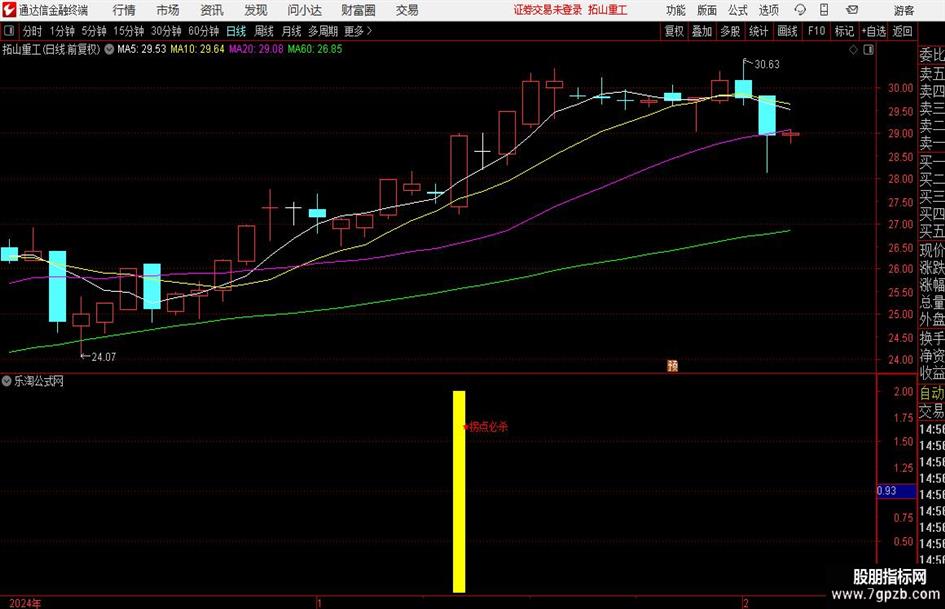Click the 乐淘公式网 sub-indicator title

[x=39, y=381]
